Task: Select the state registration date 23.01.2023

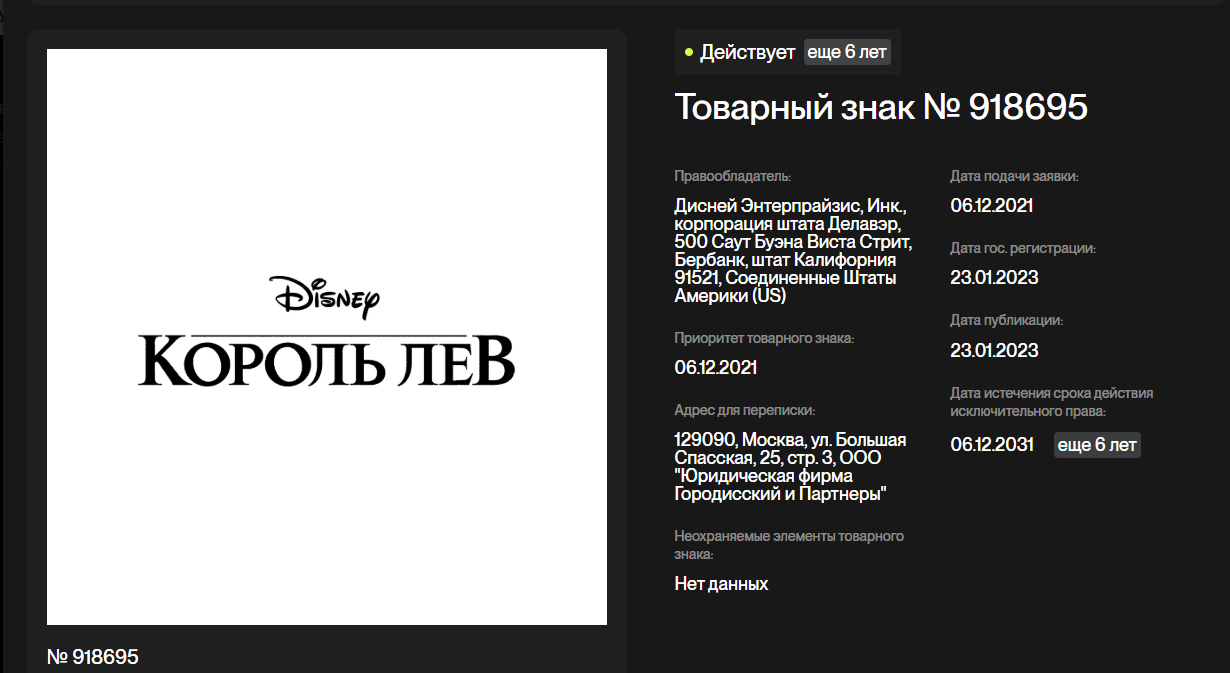Action: pos(994,278)
